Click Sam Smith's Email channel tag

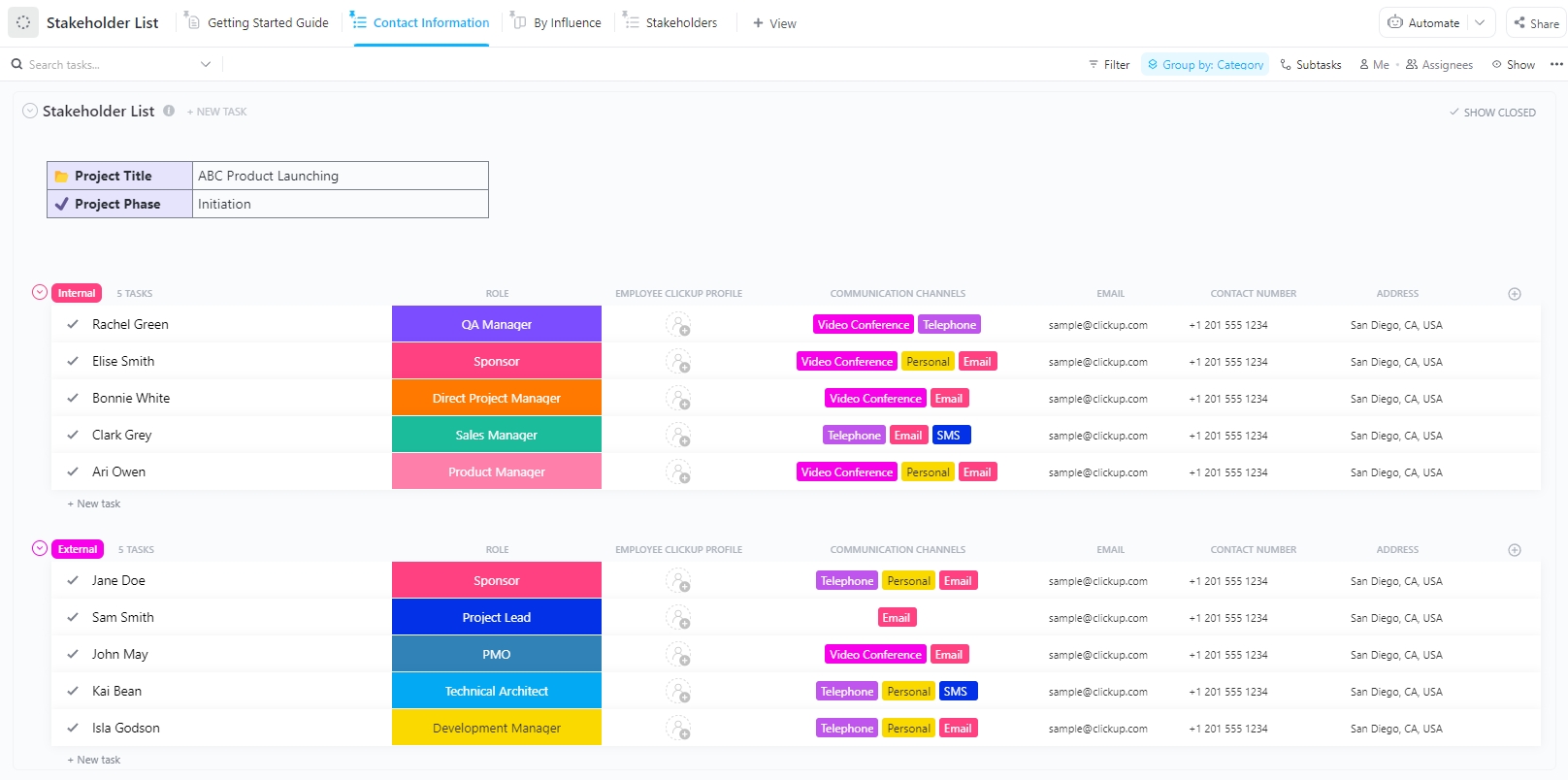pyautogui.click(x=897, y=618)
